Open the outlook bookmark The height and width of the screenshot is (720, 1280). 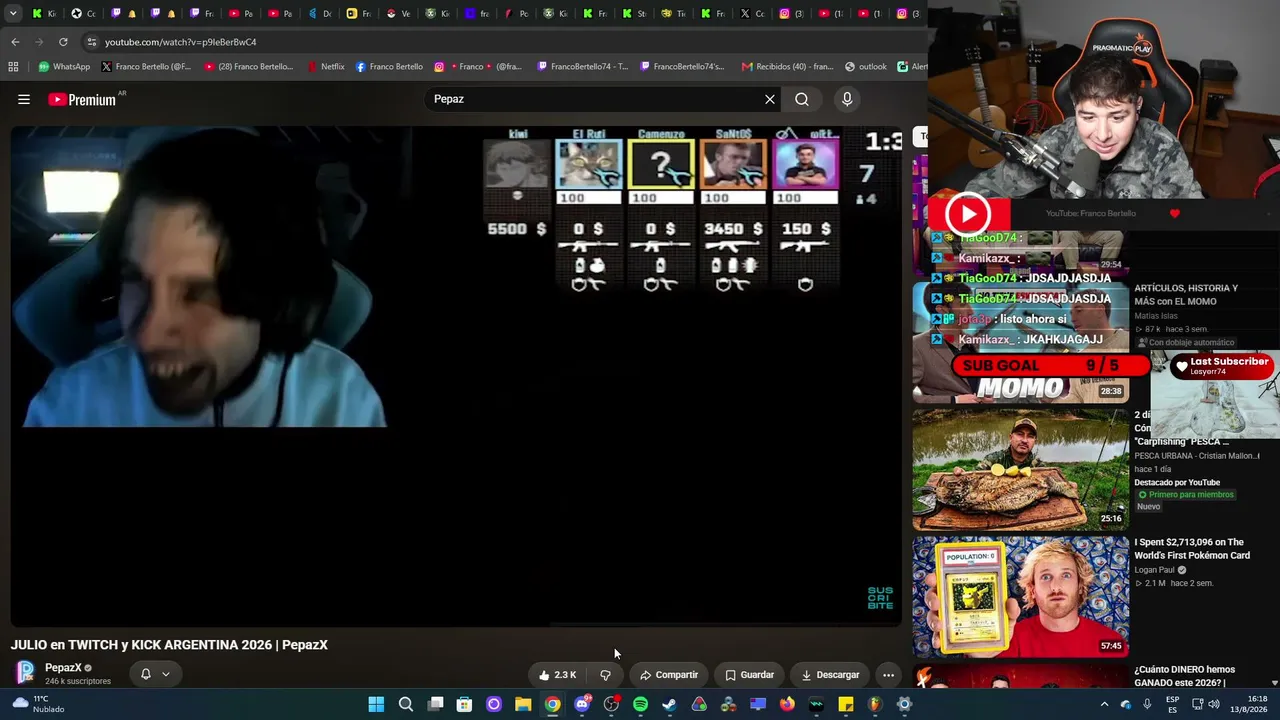tap(866, 67)
